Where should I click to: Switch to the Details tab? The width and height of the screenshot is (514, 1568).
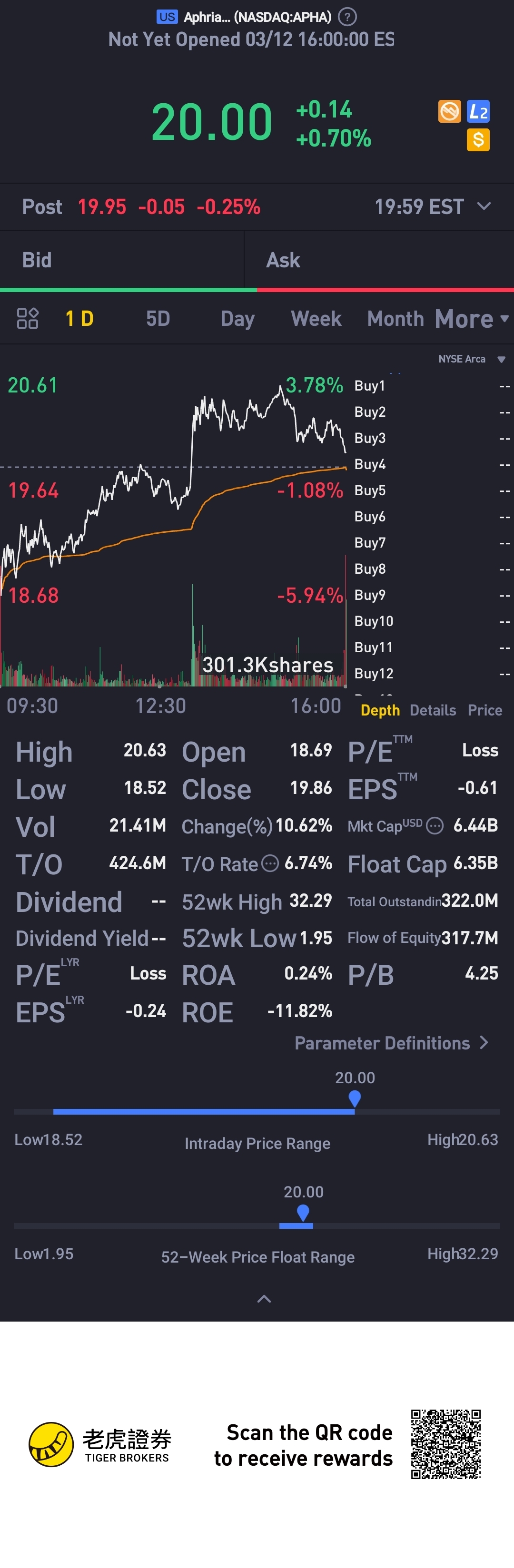(x=433, y=710)
